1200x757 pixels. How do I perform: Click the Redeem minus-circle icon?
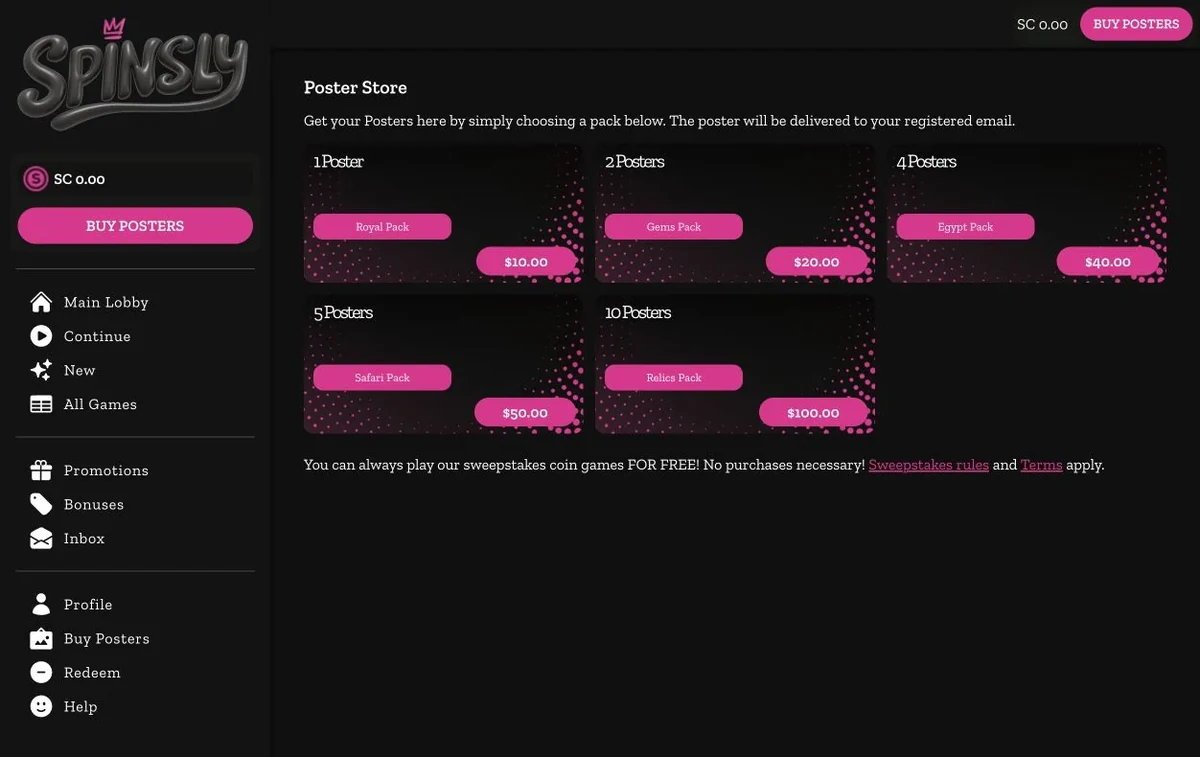(41, 672)
